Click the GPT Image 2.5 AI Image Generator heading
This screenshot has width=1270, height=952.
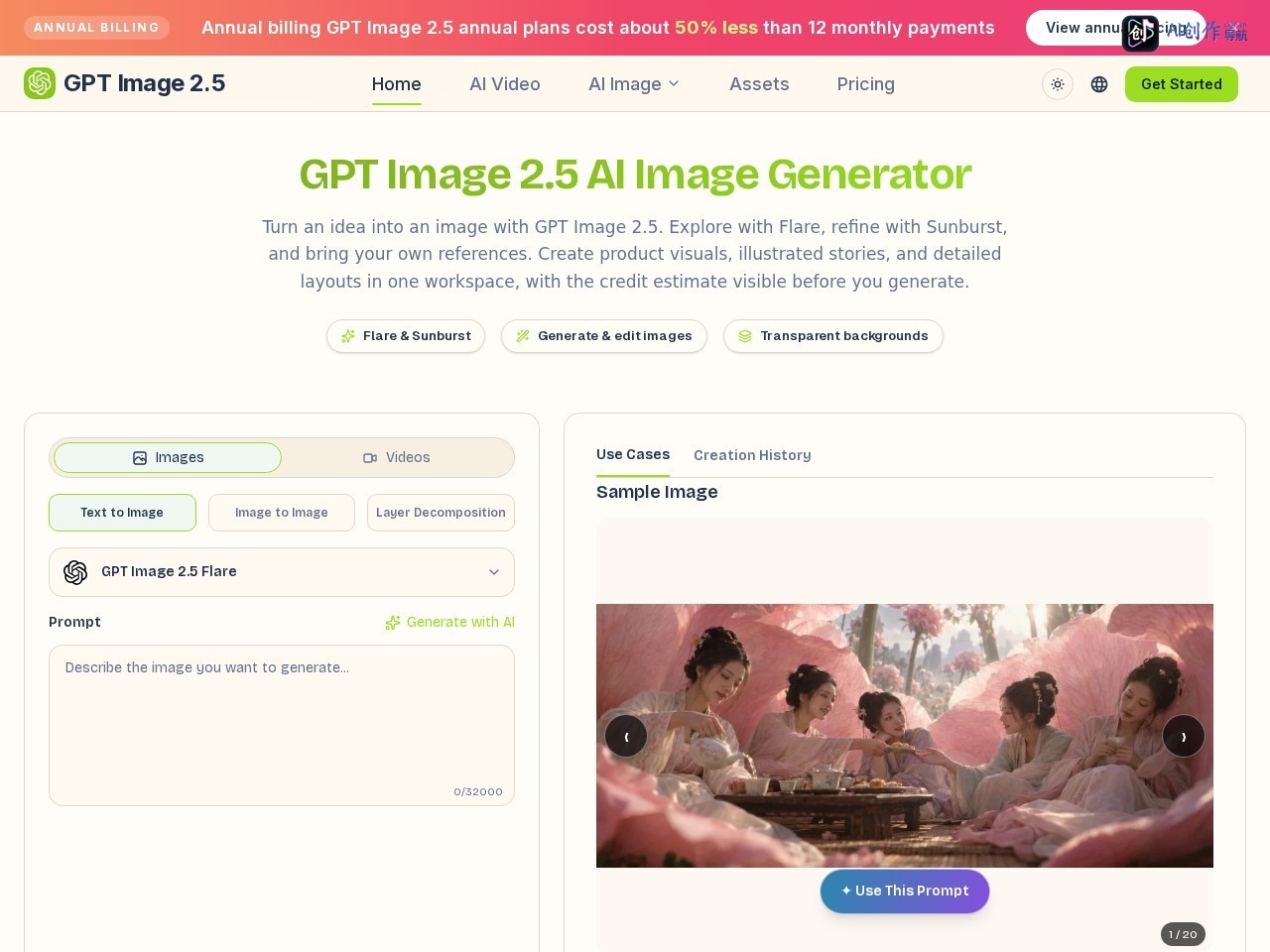point(635,175)
